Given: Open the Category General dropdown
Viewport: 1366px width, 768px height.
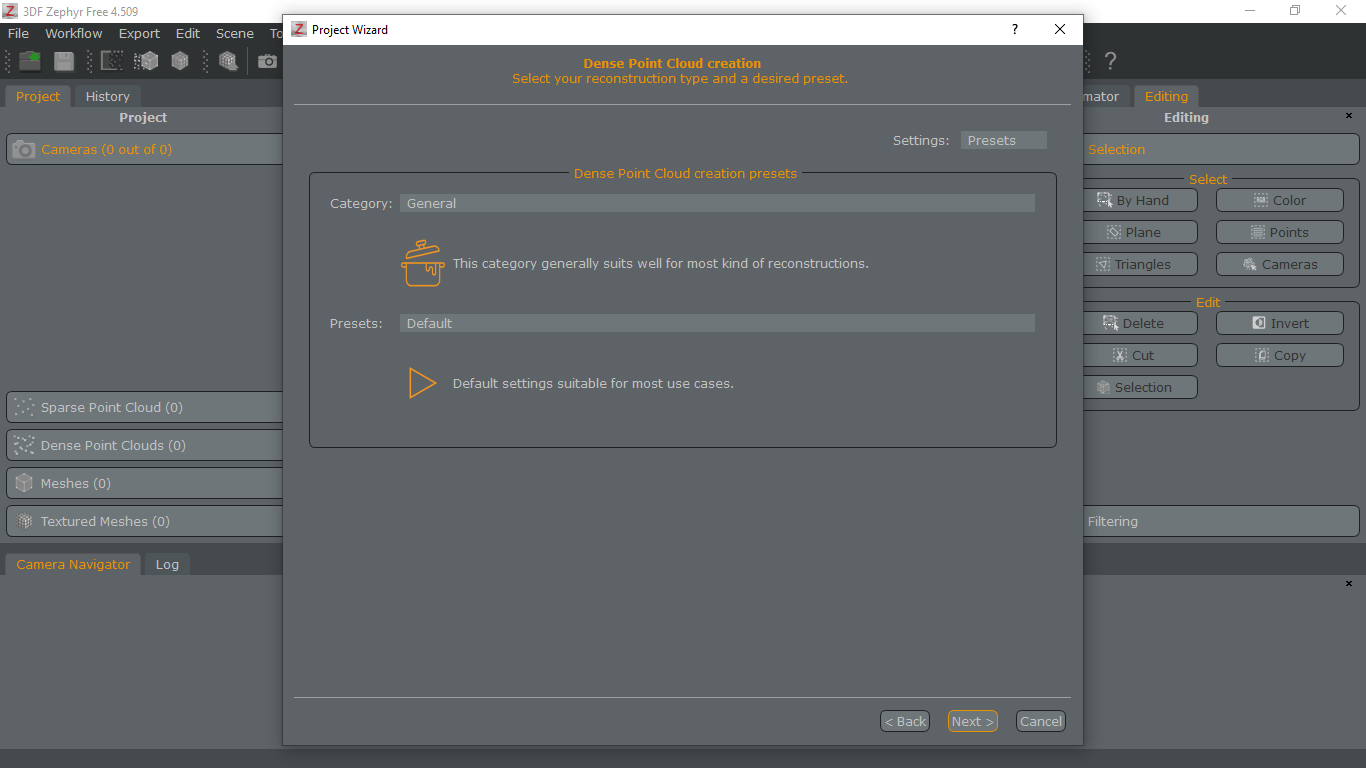Looking at the screenshot, I should click(717, 203).
